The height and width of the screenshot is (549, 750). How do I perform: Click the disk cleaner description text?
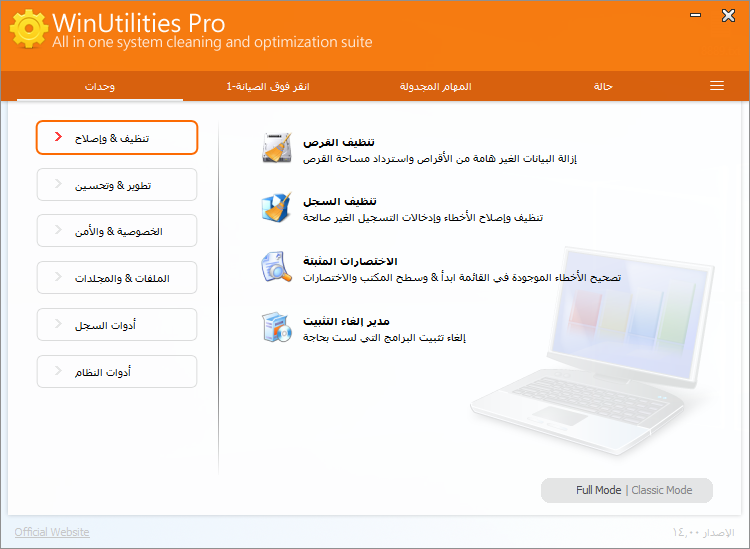coord(440,158)
